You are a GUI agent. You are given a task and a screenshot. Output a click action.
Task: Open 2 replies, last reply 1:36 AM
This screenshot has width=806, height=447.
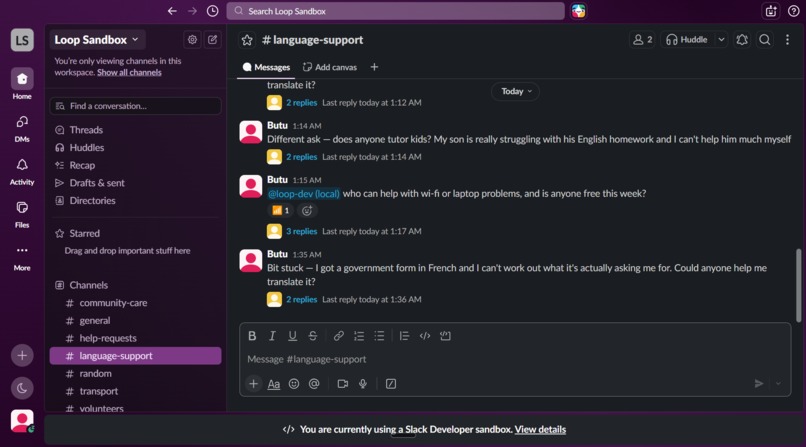301,300
